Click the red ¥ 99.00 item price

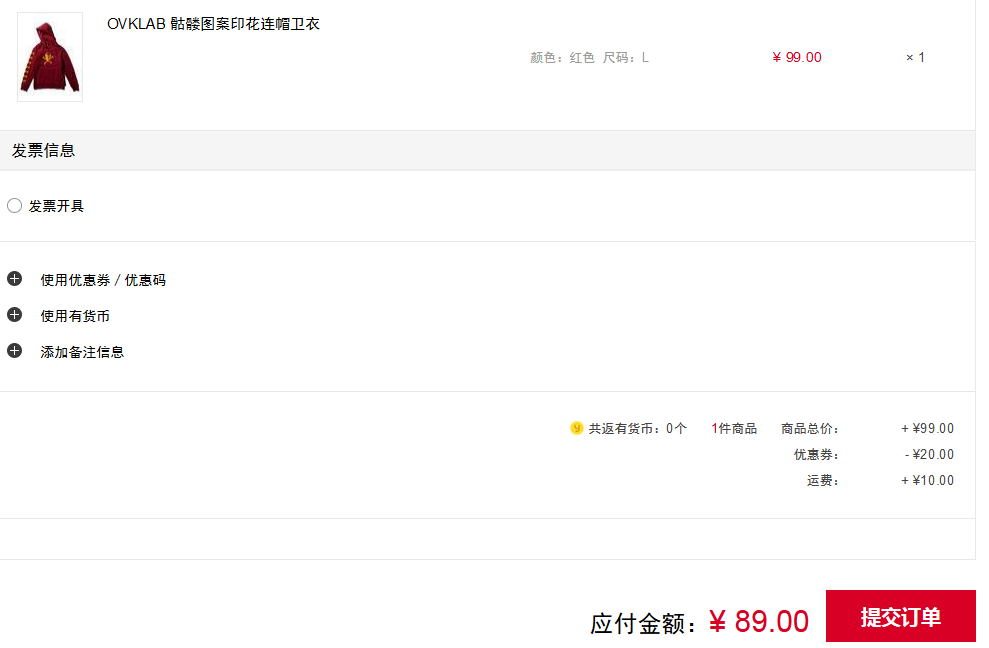coord(797,57)
